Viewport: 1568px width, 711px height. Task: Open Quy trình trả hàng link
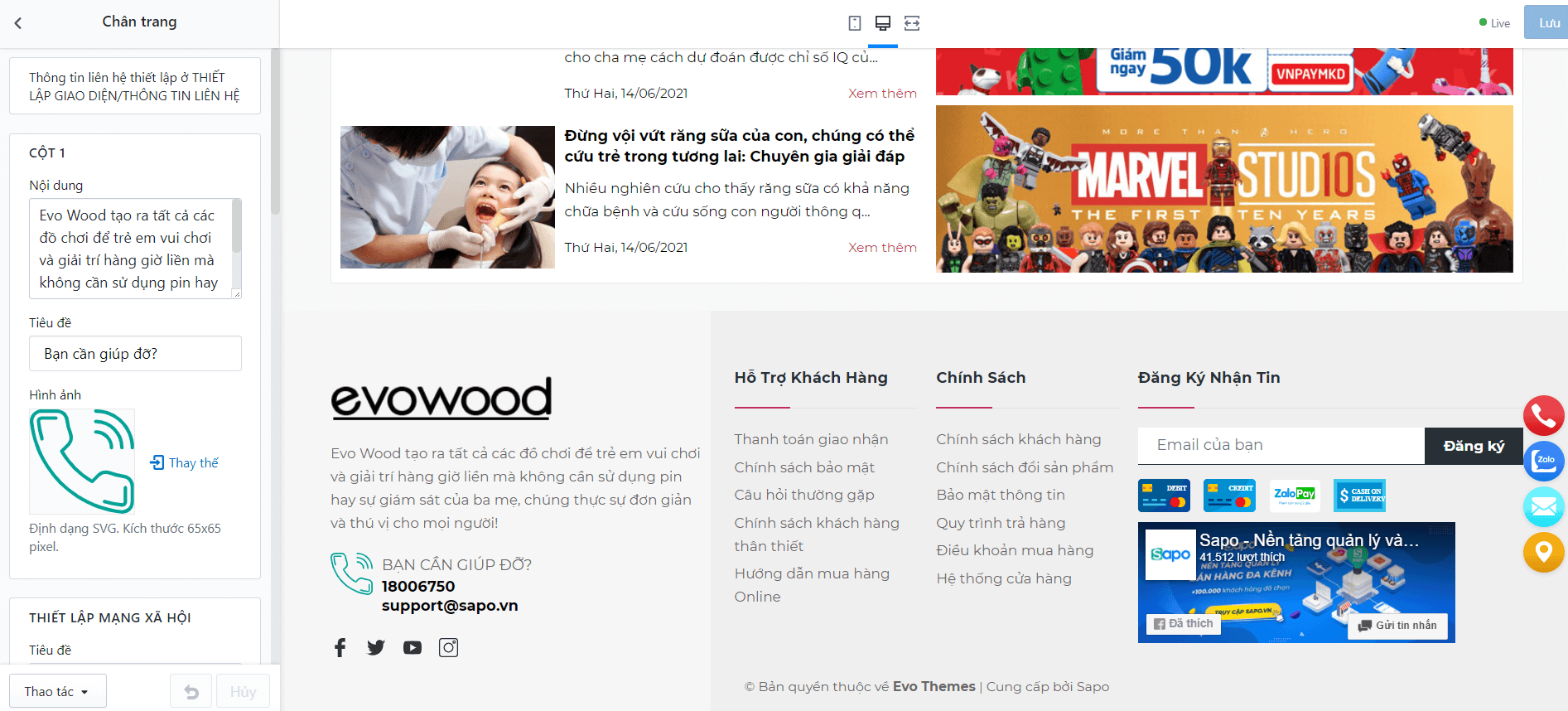click(1001, 523)
